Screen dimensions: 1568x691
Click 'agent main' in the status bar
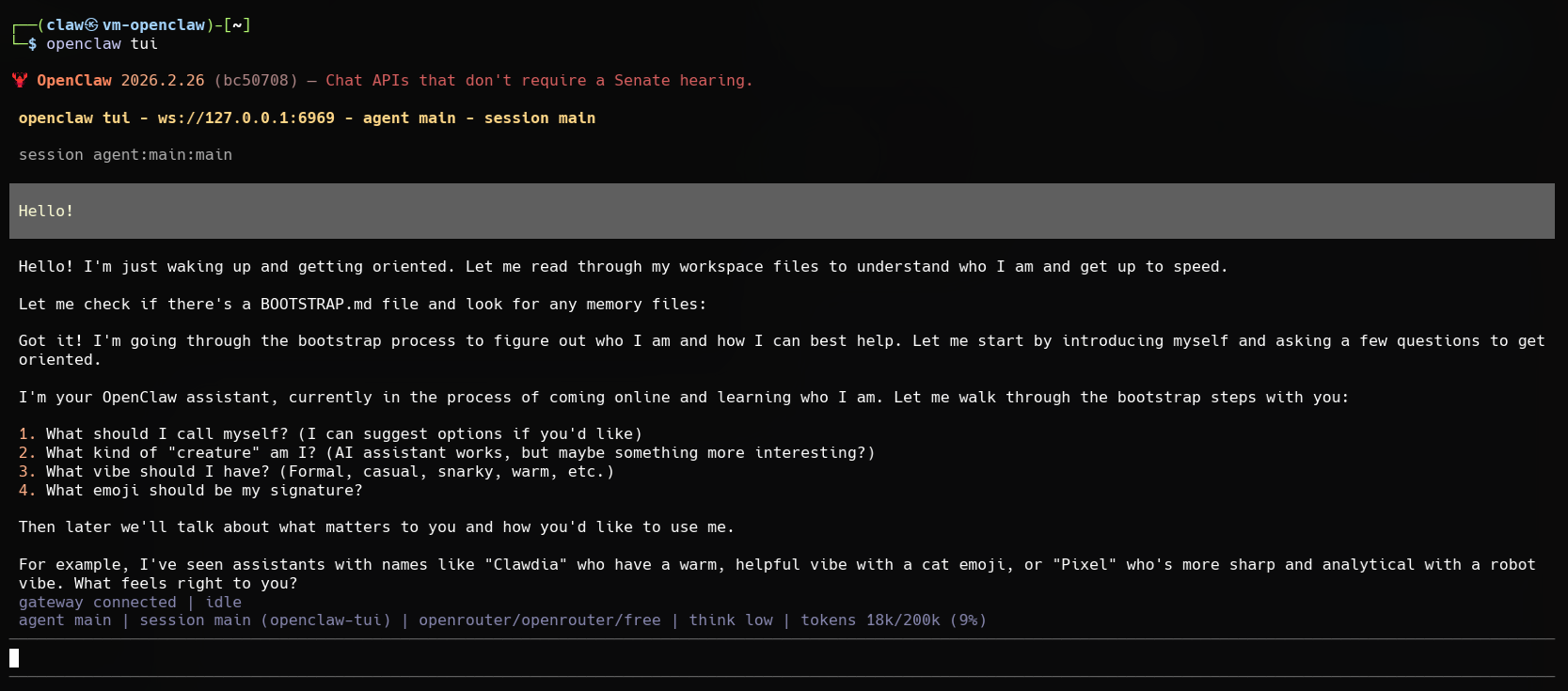[x=65, y=620]
